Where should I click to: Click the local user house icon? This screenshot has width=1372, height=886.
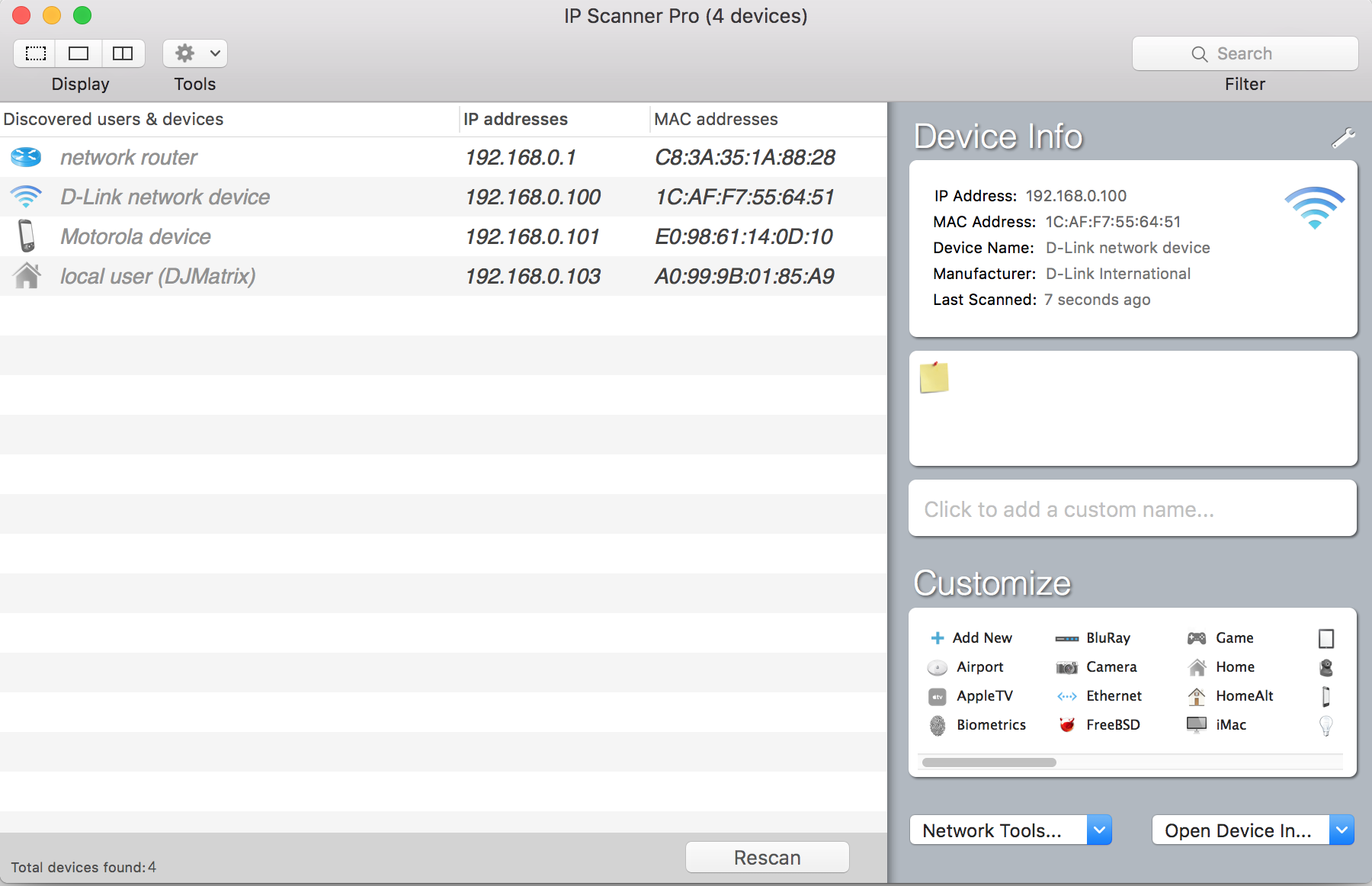27,275
